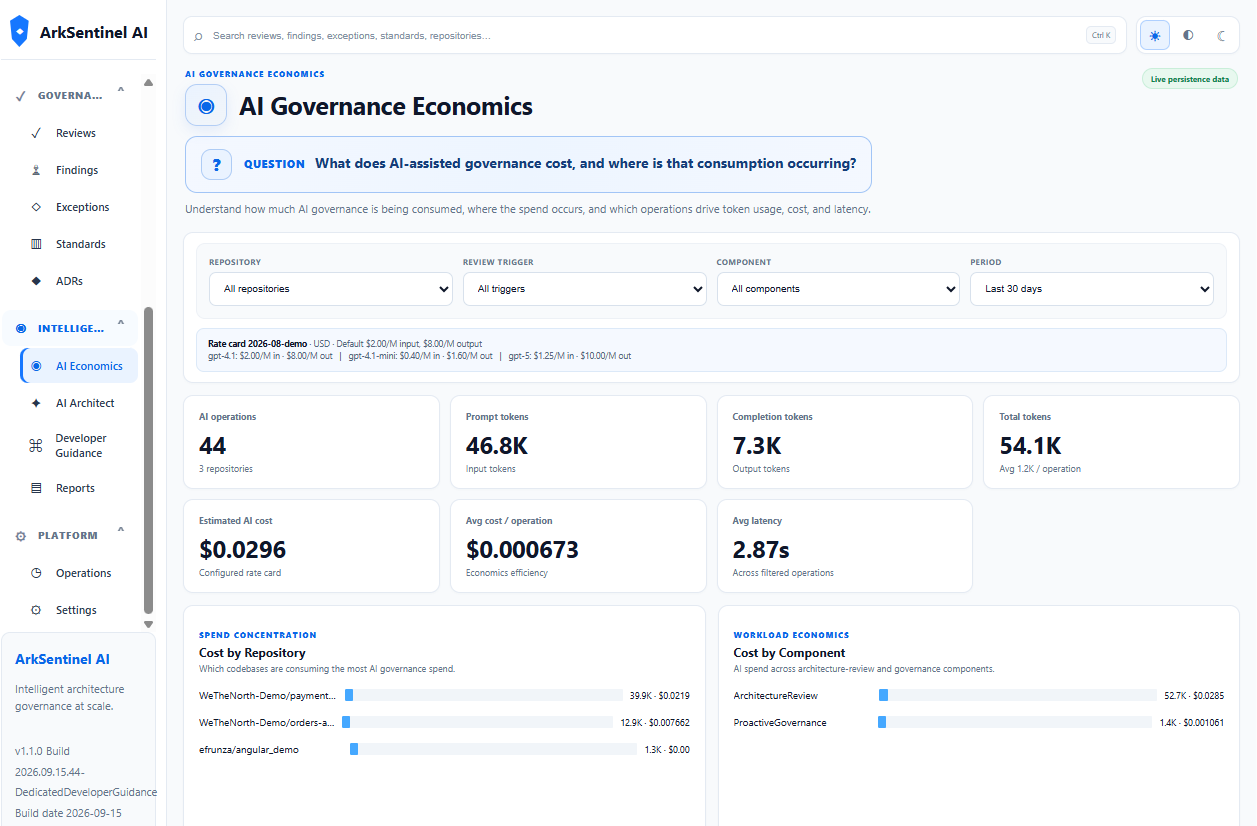This screenshot has height=826, width=1257.
Task: Open the Component dropdown
Action: click(839, 289)
